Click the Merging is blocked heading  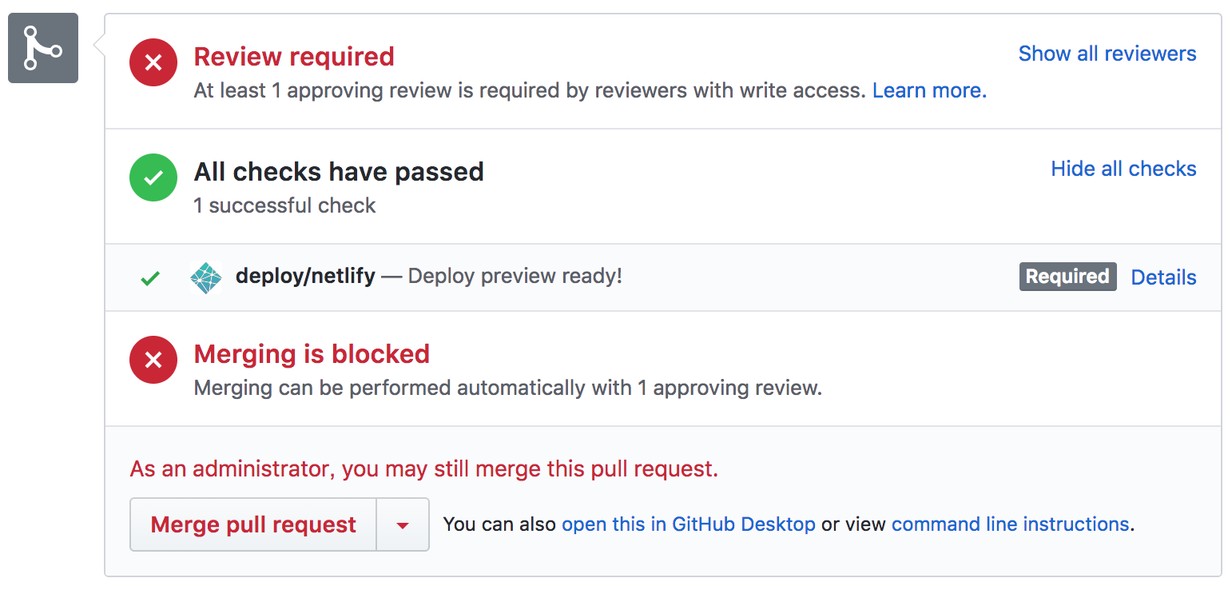pos(312,354)
